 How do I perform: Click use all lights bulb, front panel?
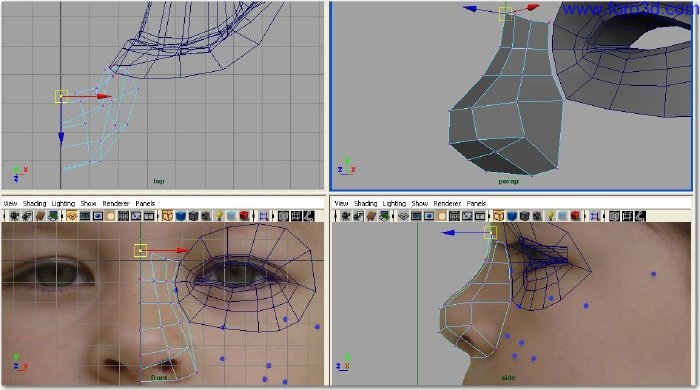(219, 216)
